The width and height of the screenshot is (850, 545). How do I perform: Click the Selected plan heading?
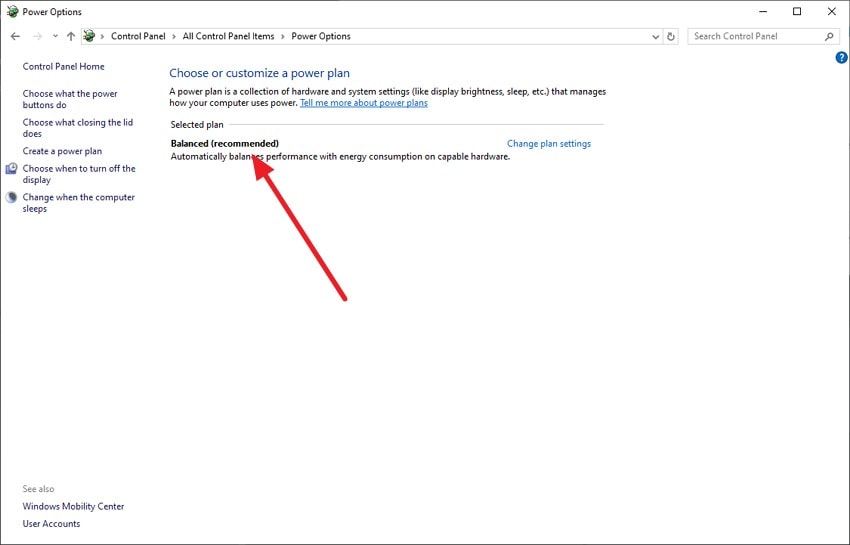[x=197, y=125]
